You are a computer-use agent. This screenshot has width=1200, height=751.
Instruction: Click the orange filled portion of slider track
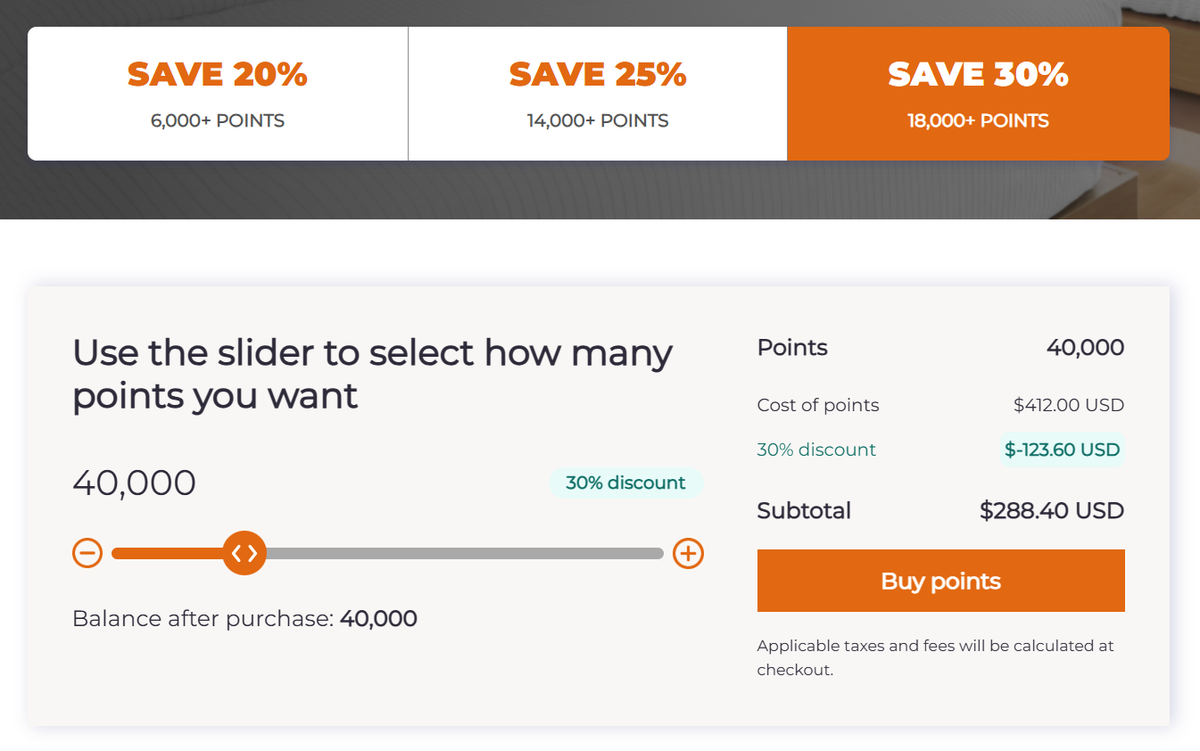click(x=167, y=553)
